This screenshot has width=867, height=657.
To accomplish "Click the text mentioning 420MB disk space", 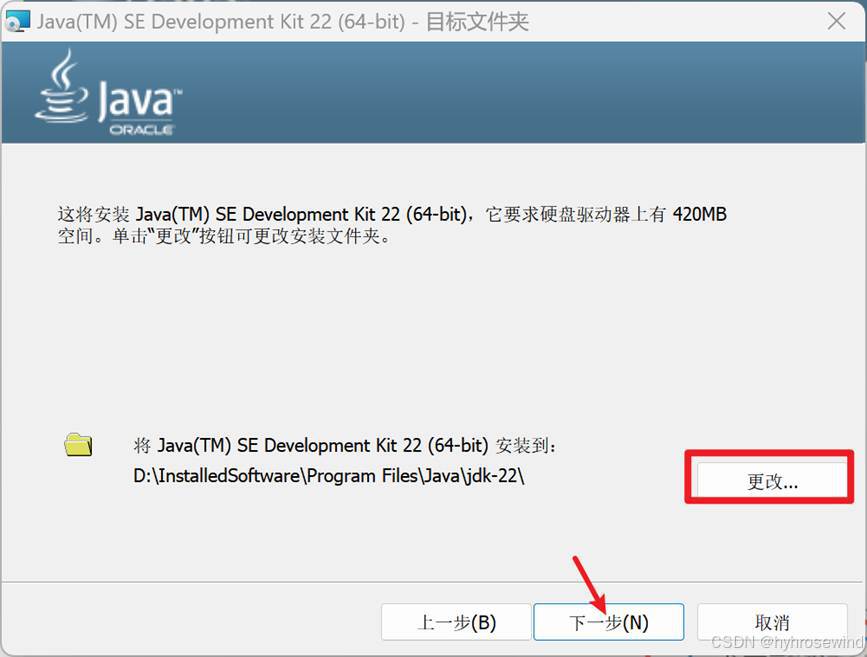I will coord(392,214).
